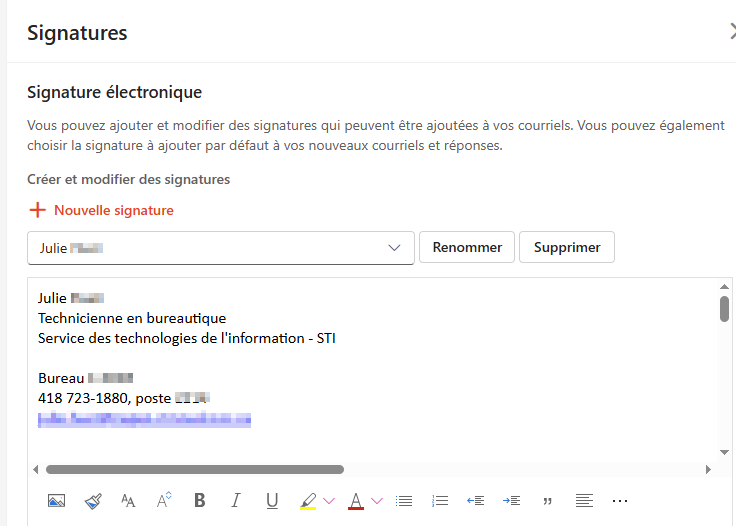Apply red font color

point(356,501)
